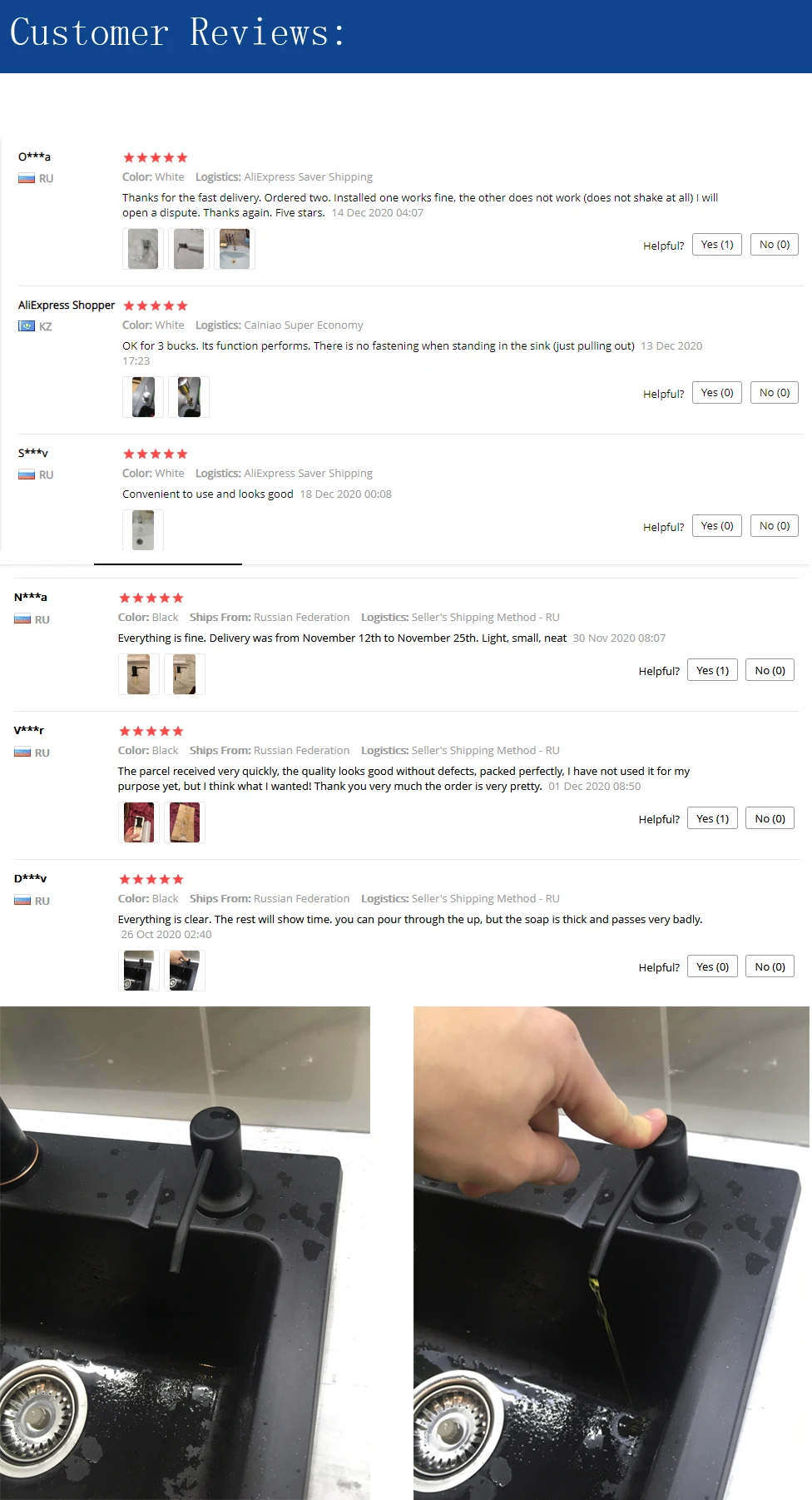Vote Yes (0) on the AliExpress Shopper review
812x1500 pixels.
coord(717,393)
